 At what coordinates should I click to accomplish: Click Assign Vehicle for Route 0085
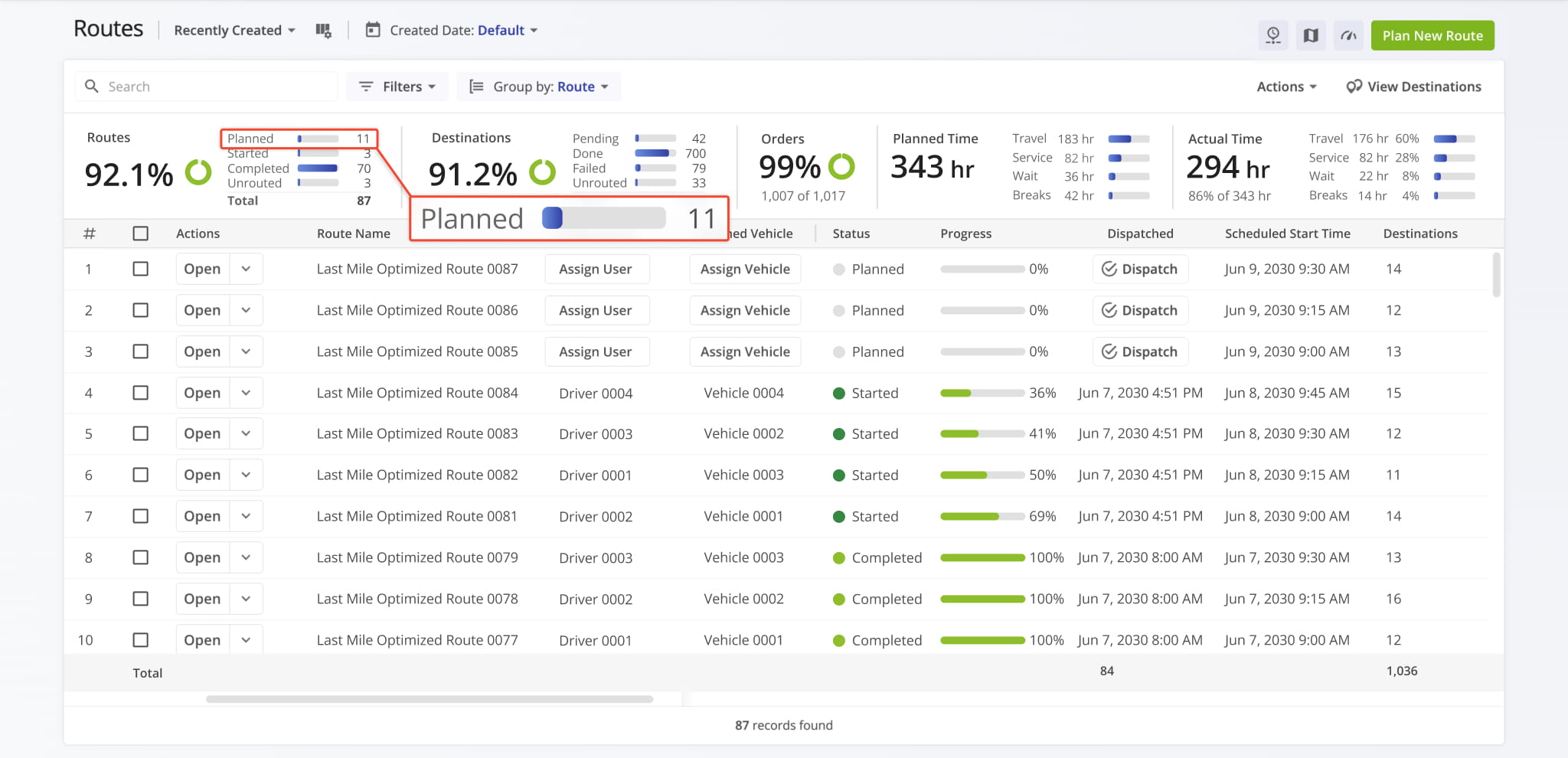[745, 351]
